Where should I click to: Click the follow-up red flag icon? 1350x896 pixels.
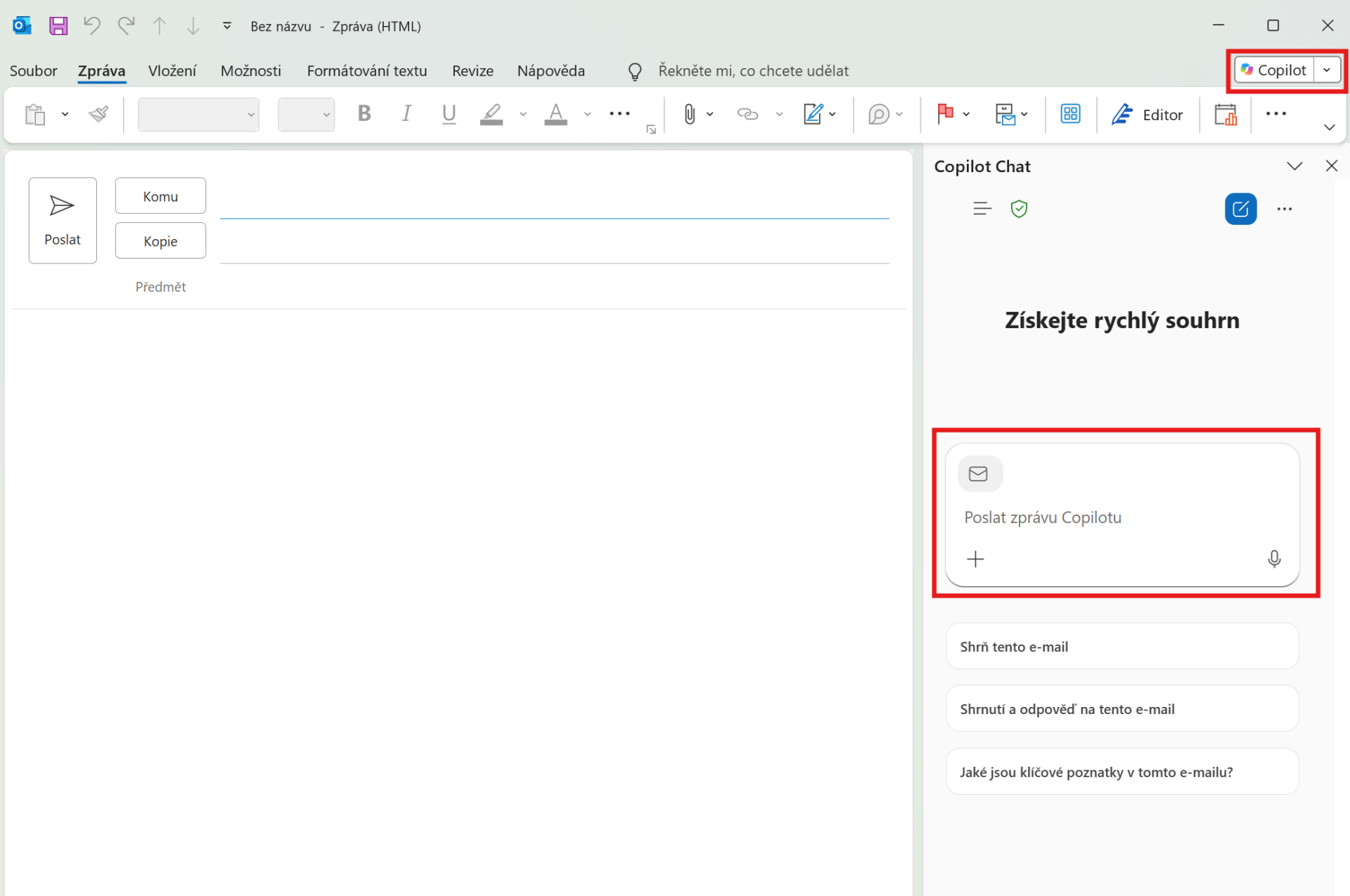pyautogui.click(x=945, y=114)
